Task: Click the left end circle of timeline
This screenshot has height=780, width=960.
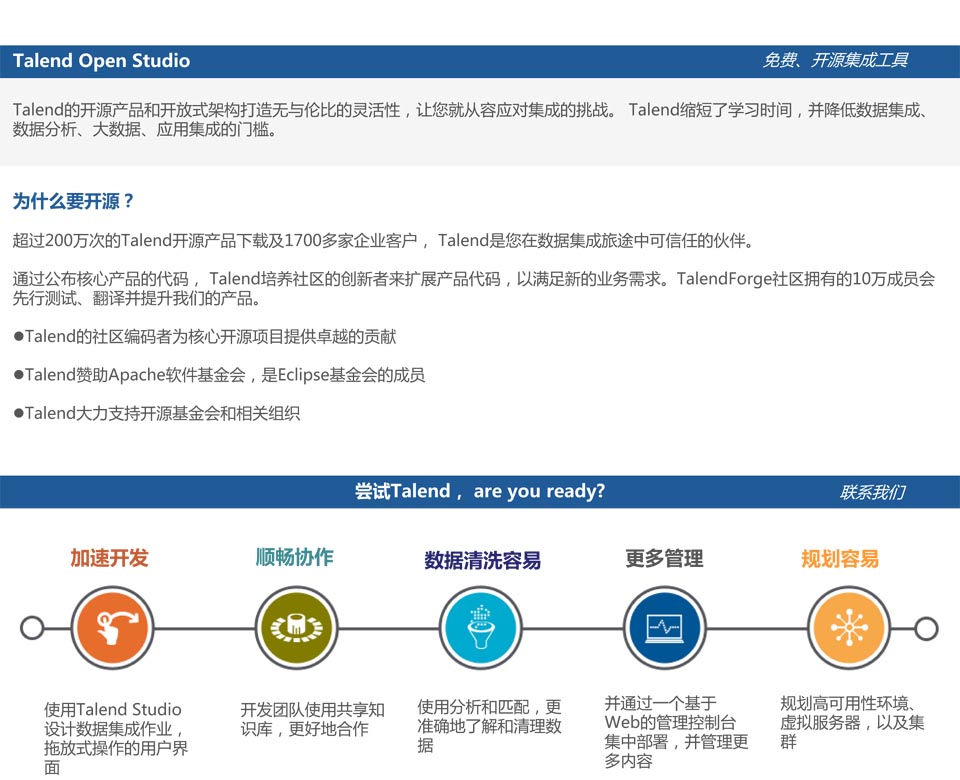Action: click(x=32, y=628)
